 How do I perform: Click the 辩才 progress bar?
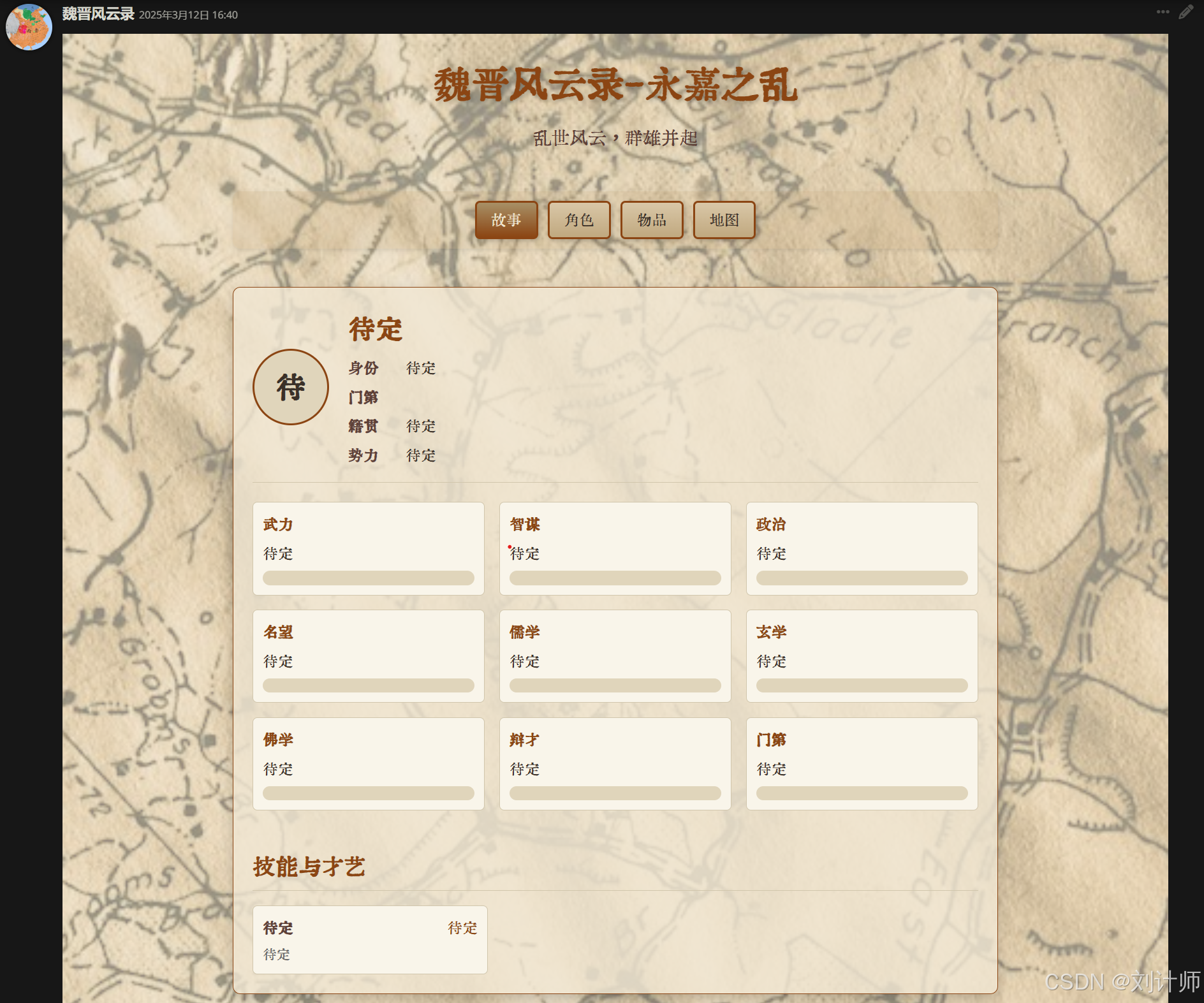point(615,793)
